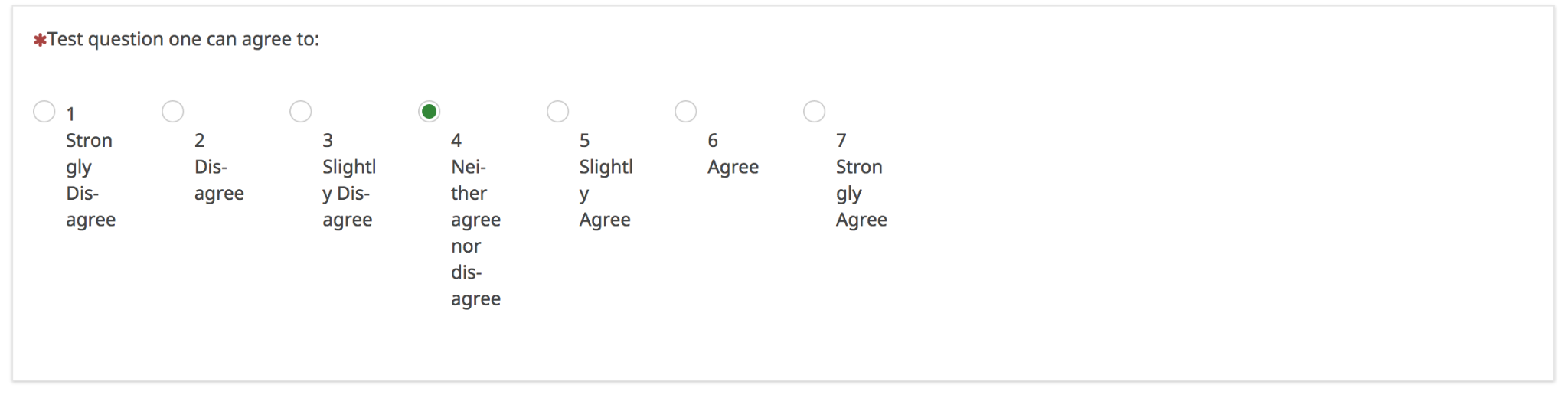Choose the radio button for 6 Agree
1568x398 pixels.
point(686,112)
